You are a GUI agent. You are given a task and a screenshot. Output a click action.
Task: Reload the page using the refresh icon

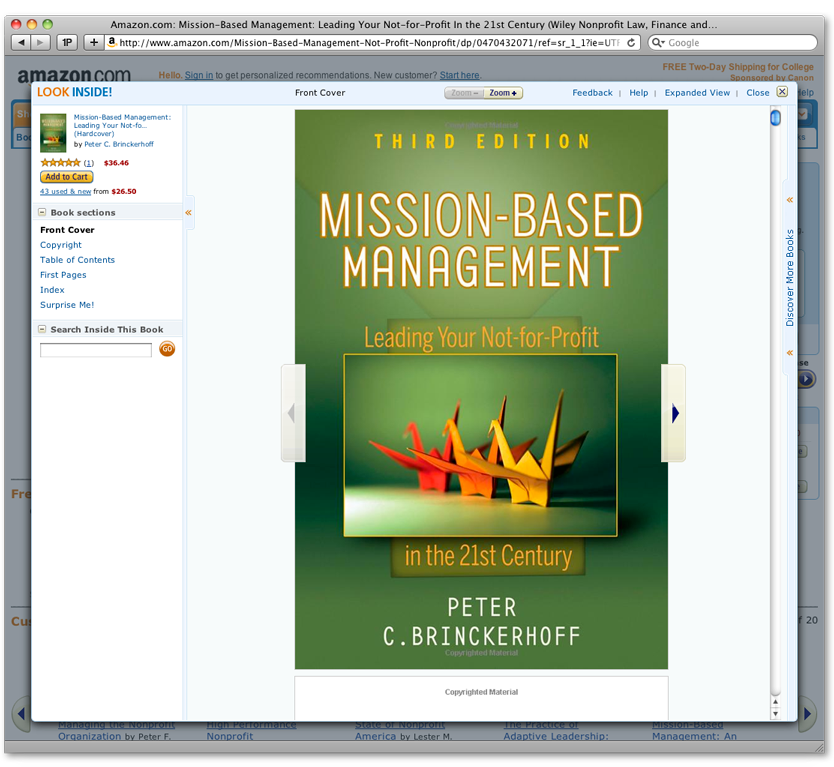[x=631, y=43]
